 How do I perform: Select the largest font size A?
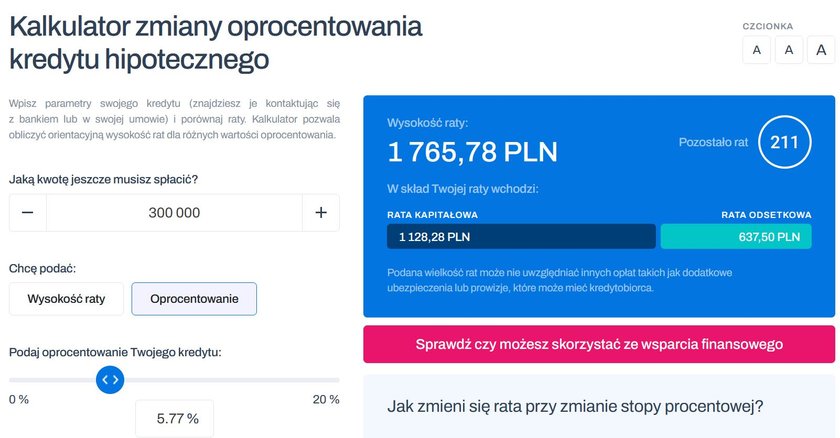[x=821, y=50]
